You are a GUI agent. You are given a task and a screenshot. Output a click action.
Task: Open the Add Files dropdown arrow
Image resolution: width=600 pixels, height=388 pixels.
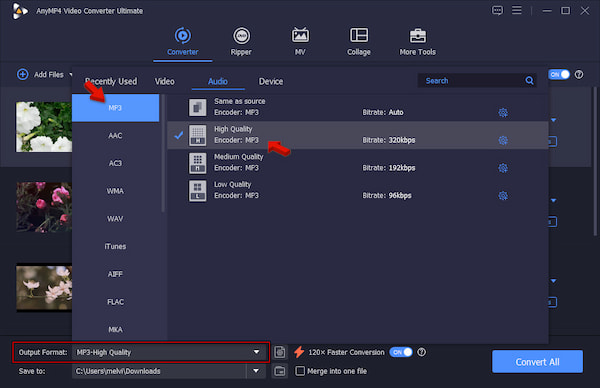click(70, 74)
